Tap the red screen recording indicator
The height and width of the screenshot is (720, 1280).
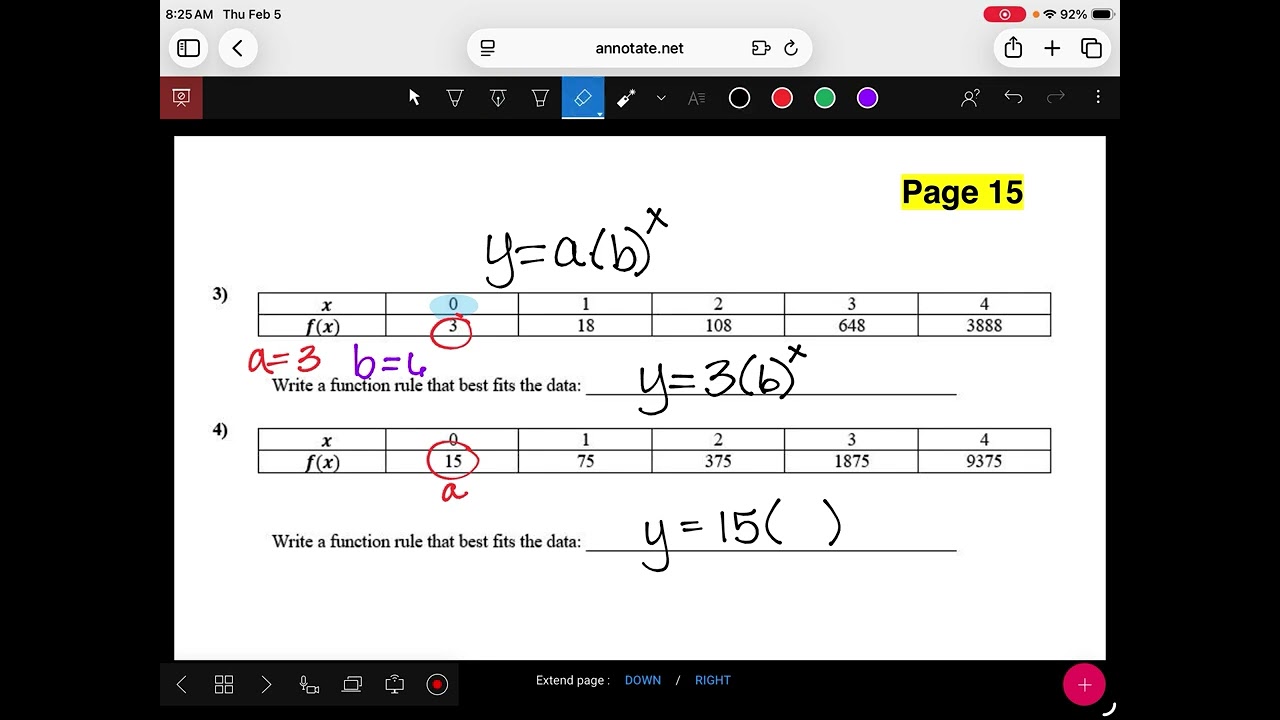tap(1005, 15)
